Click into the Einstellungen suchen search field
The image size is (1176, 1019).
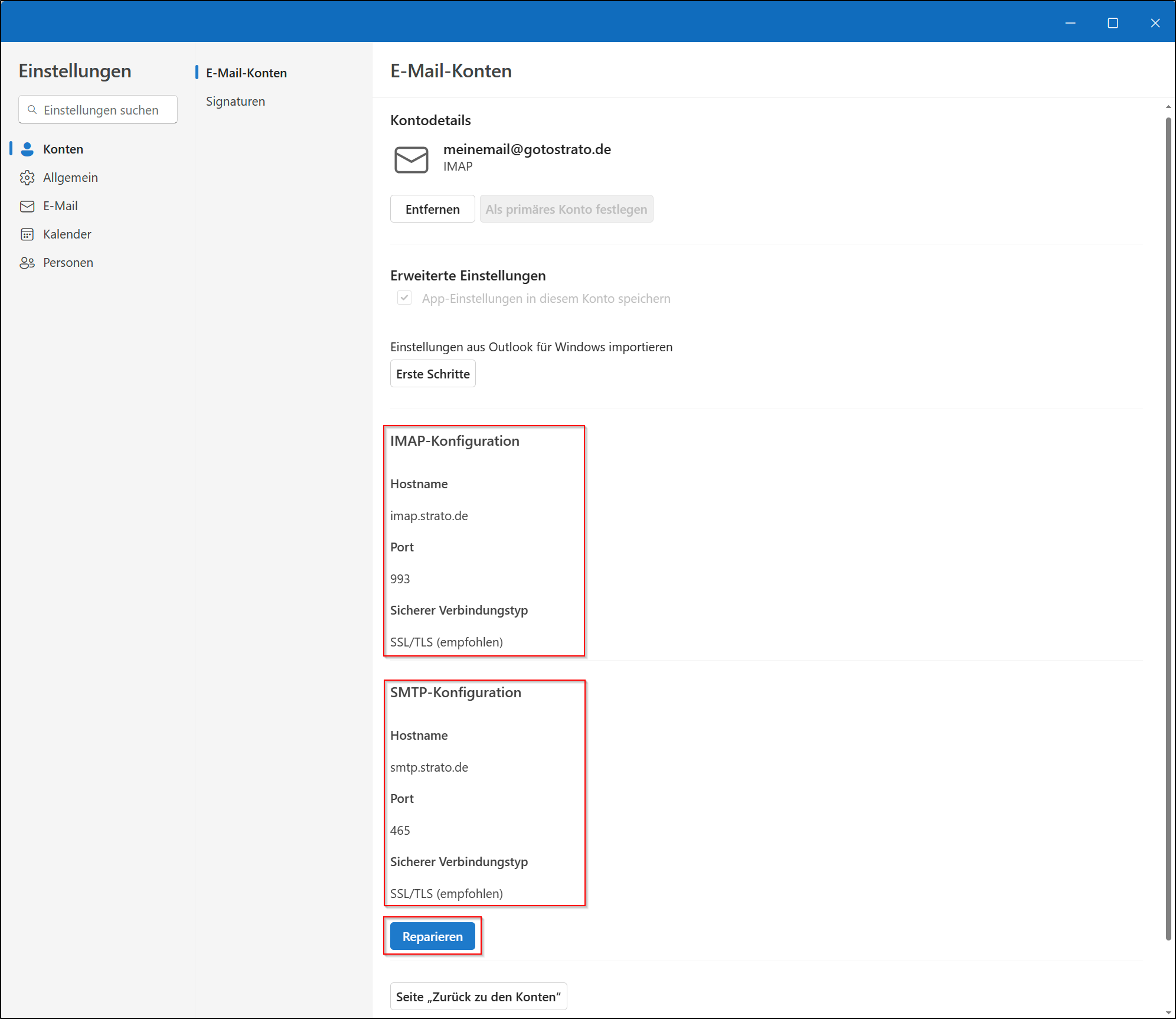point(97,109)
